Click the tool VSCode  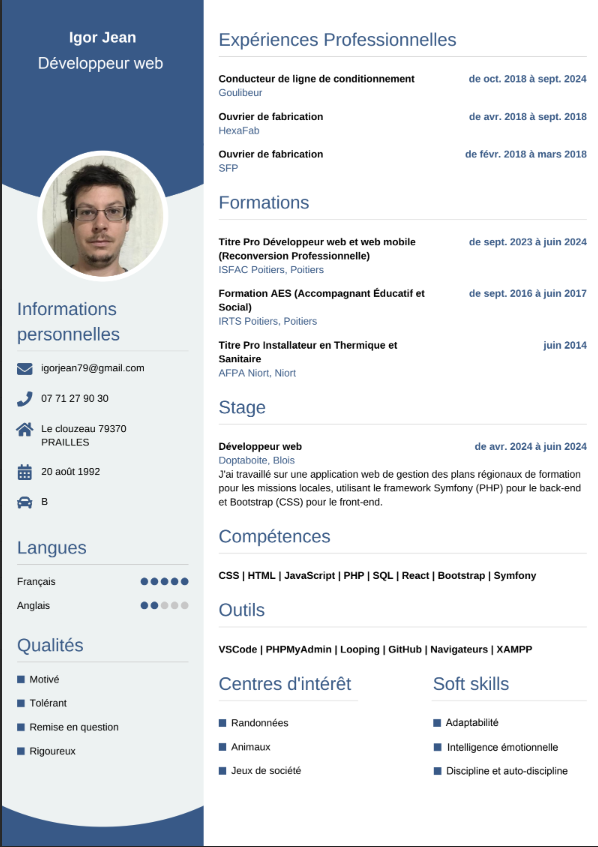[238, 649]
